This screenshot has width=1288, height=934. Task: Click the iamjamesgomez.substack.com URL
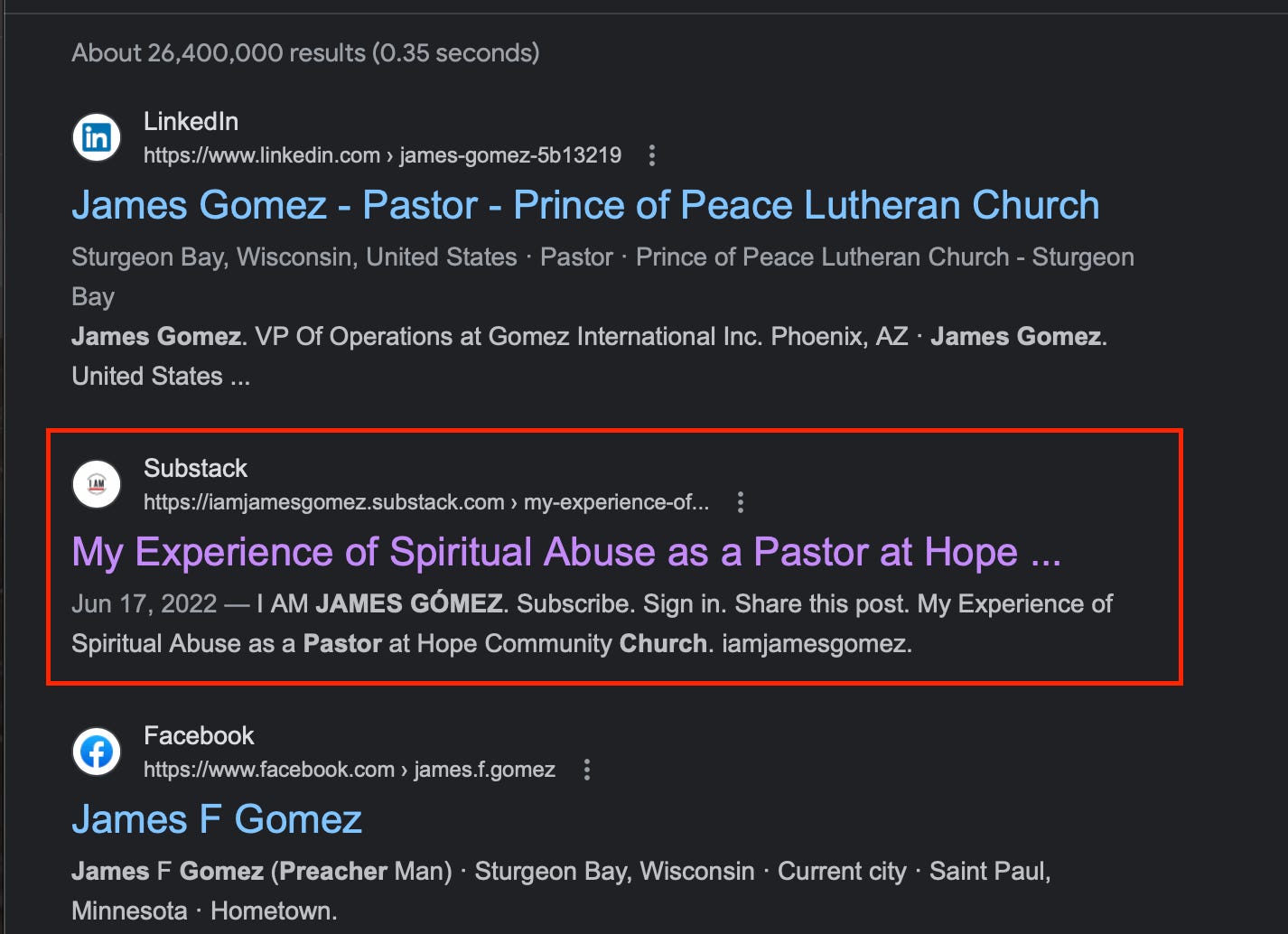(425, 502)
